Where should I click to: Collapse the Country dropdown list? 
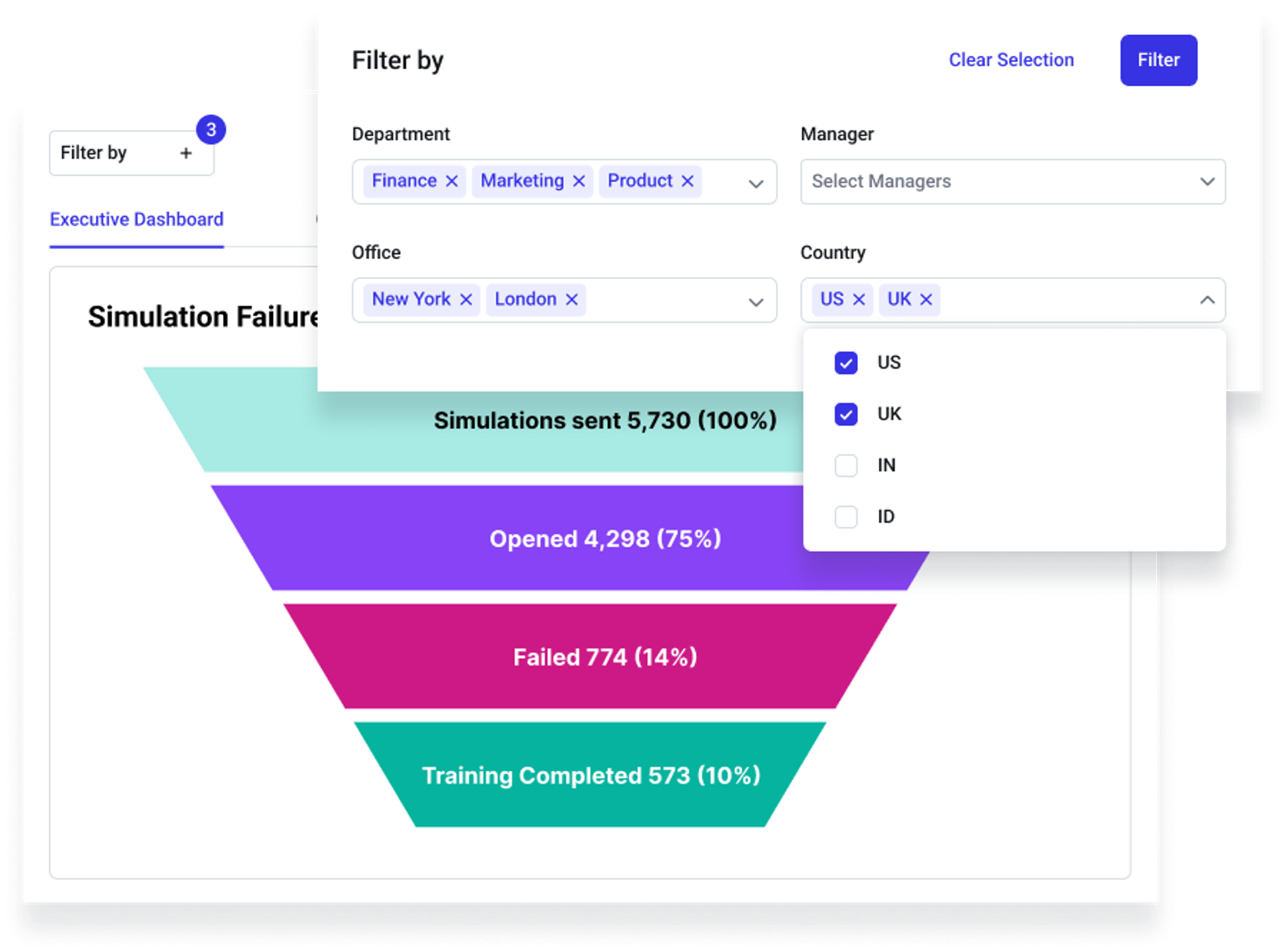point(1207,300)
